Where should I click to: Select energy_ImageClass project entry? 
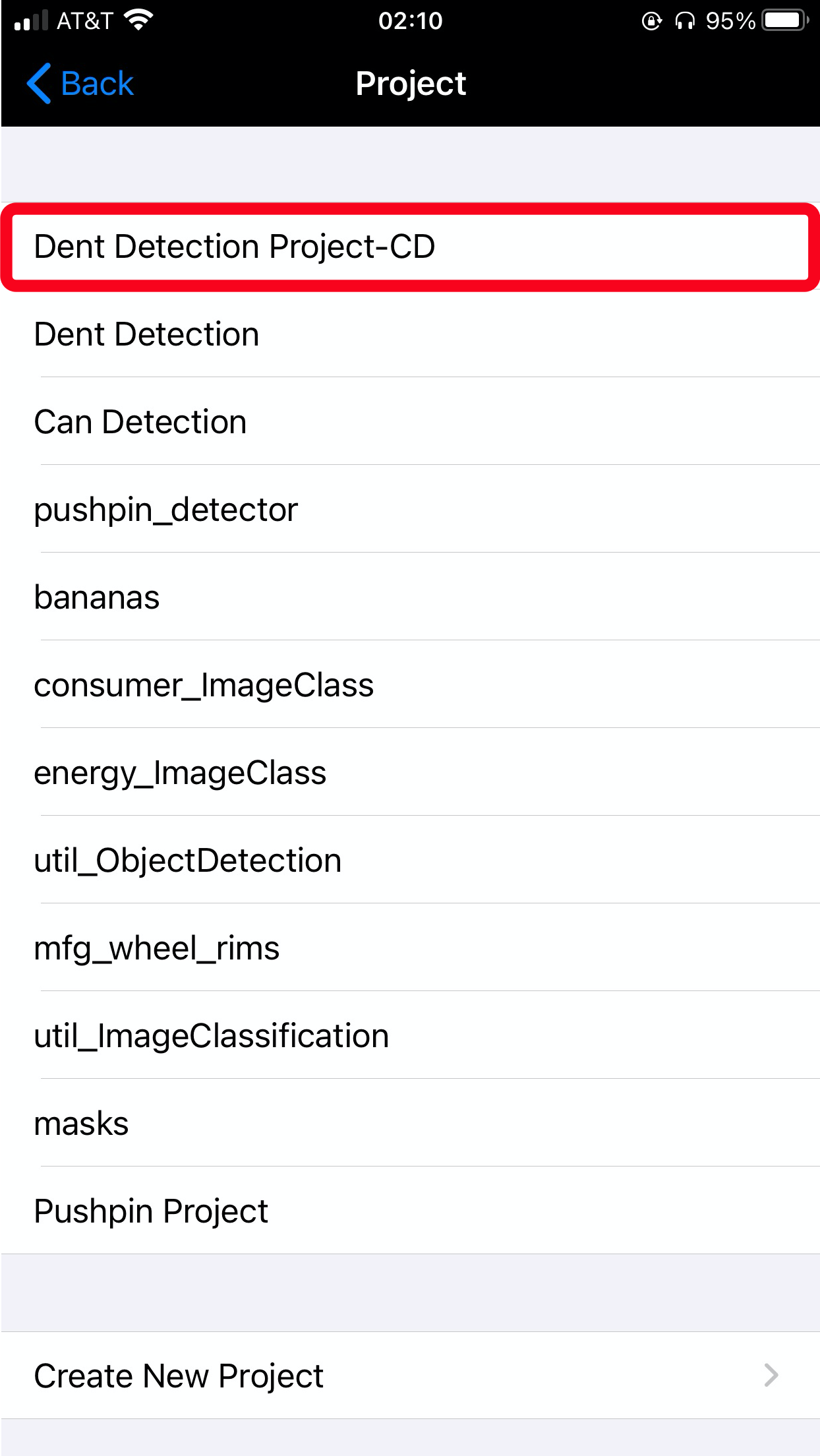(x=410, y=772)
